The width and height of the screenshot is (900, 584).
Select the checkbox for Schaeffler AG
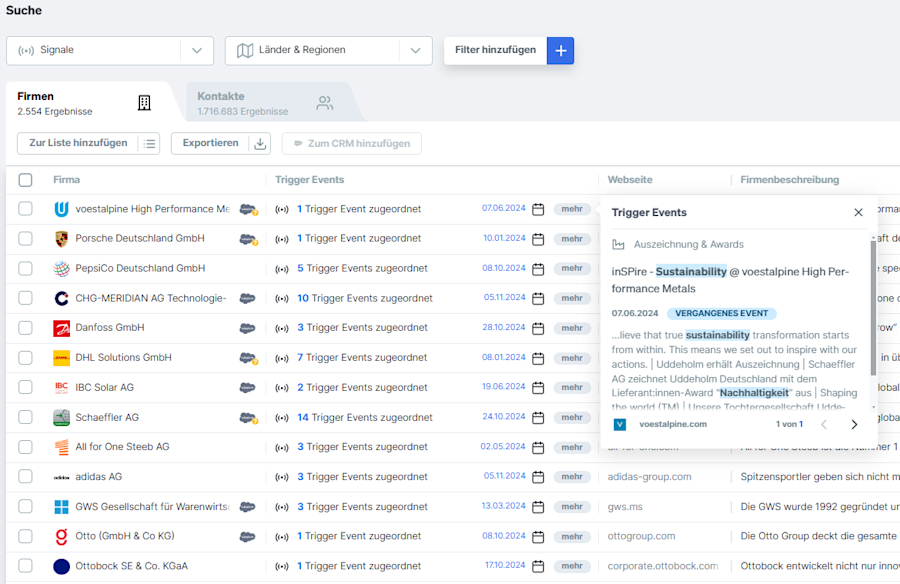pyautogui.click(x=25, y=417)
